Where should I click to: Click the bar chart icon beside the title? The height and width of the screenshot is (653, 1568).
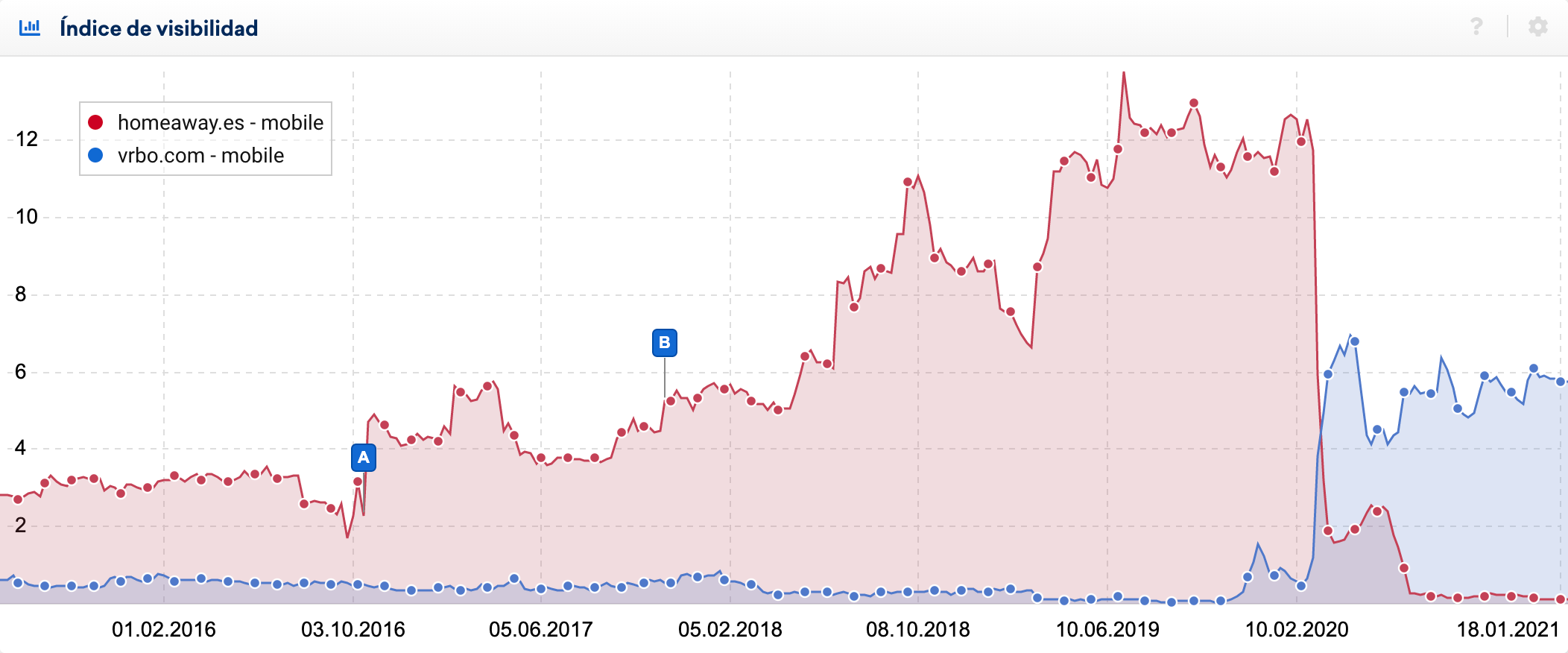point(30,28)
